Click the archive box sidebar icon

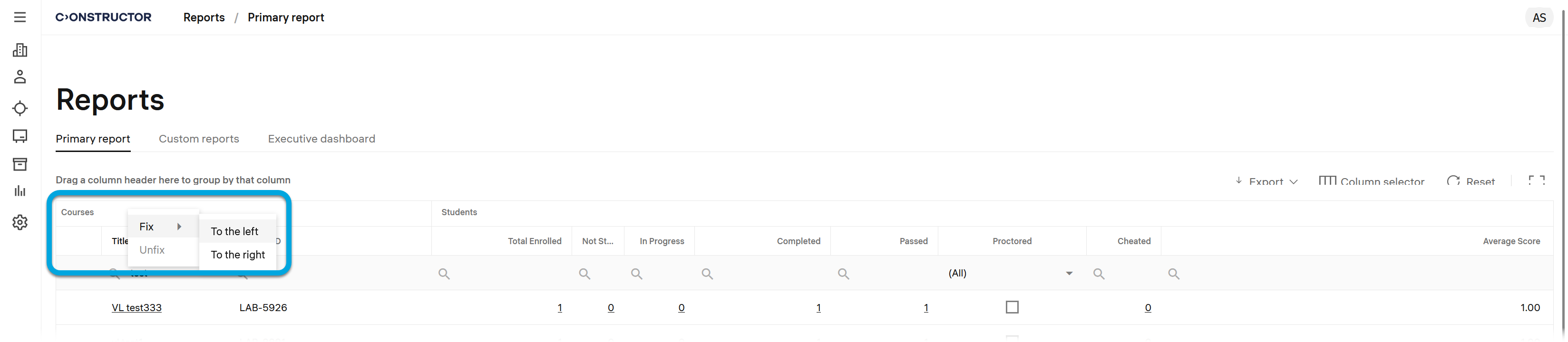point(20,164)
